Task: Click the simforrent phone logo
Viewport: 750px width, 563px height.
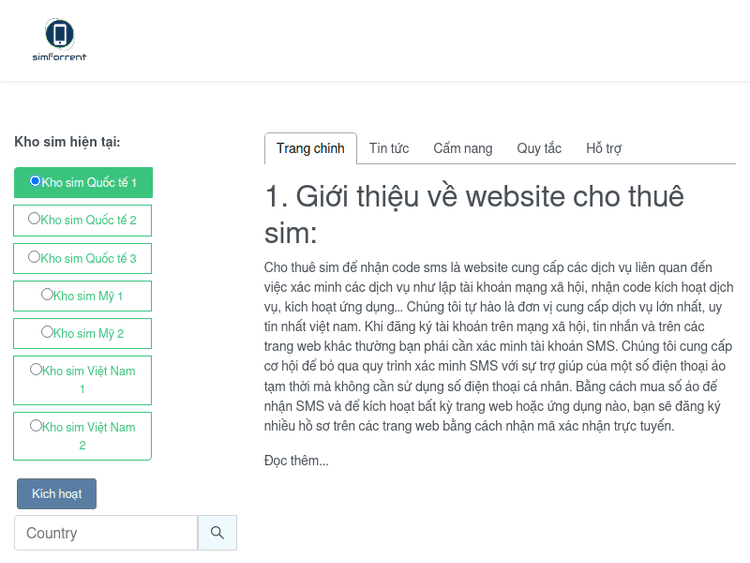Action: click(x=59, y=40)
